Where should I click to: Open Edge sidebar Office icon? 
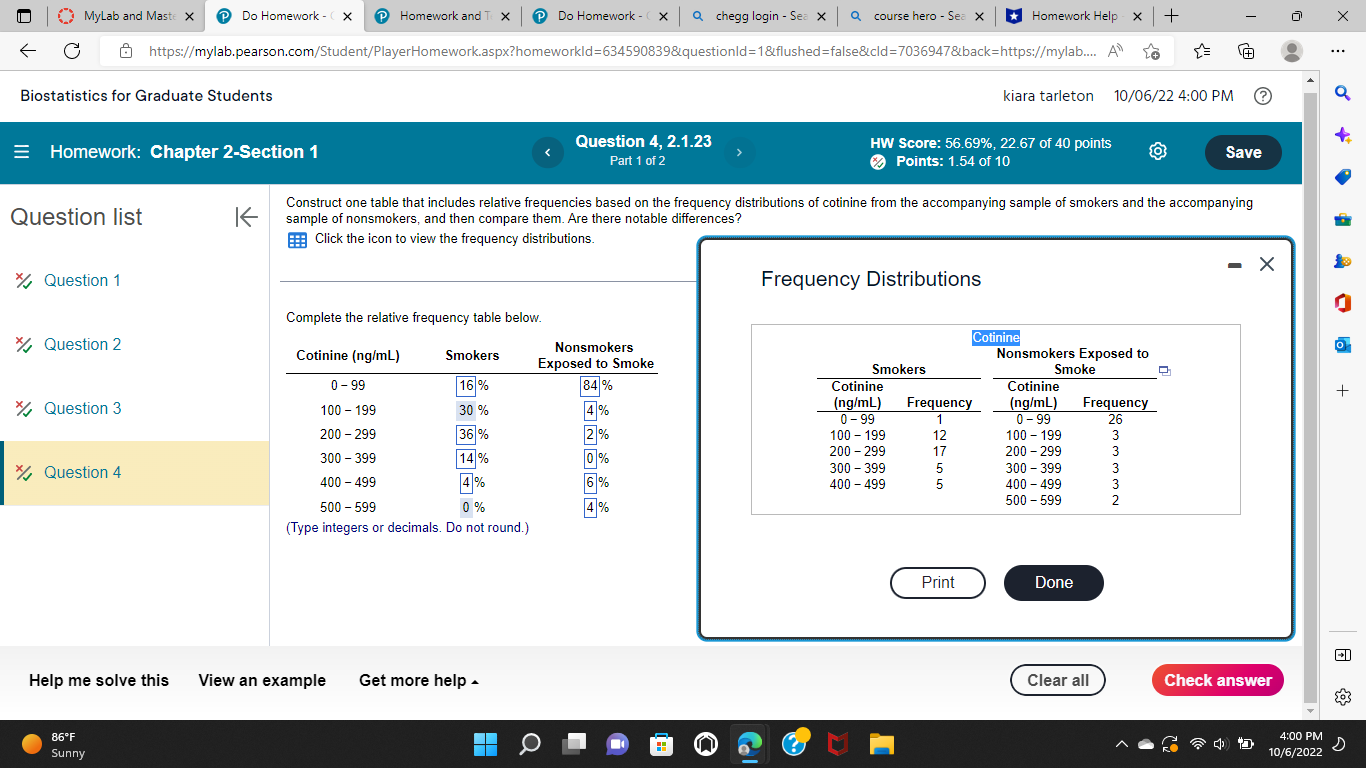point(1342,303)
